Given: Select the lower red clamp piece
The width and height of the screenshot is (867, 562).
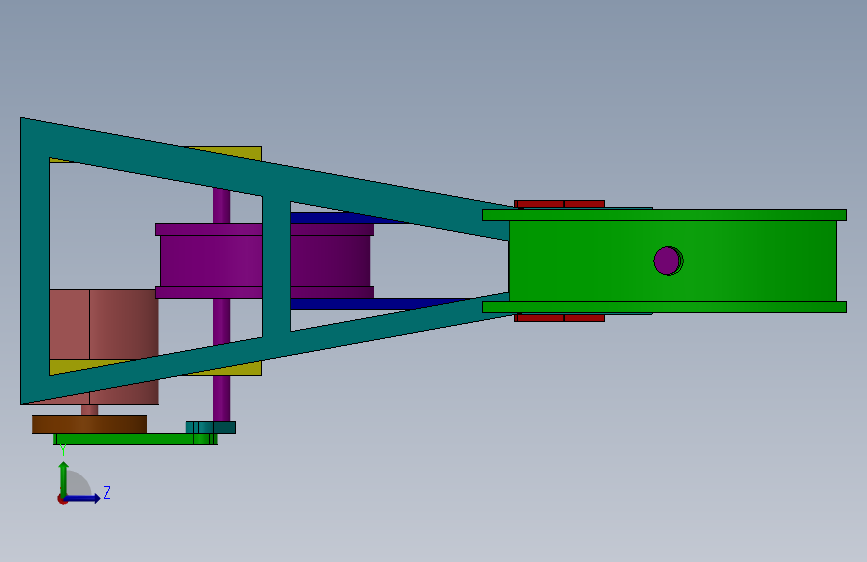Looking at the screenshot, I should tap(559, 318).
